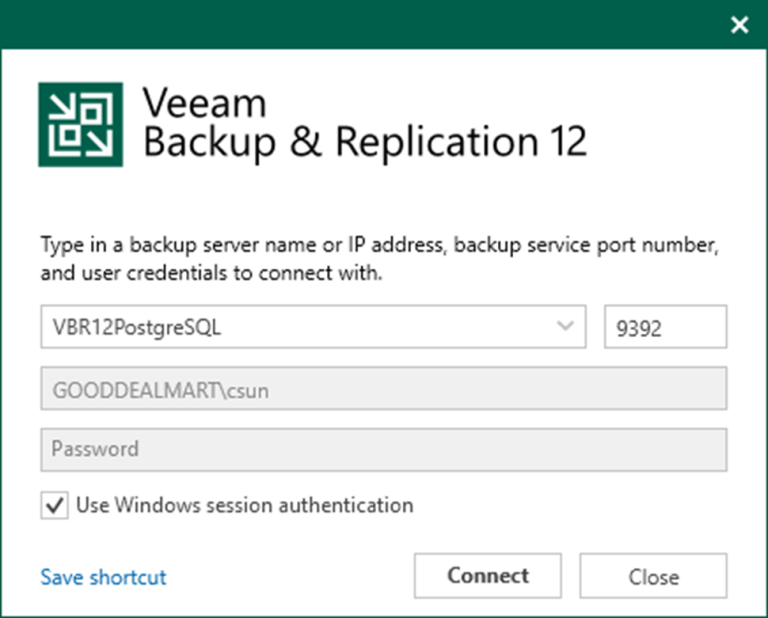Click the "and user credentials to connect with" text
This screenshot has height=618, width=768.
(x=211, y=273)
